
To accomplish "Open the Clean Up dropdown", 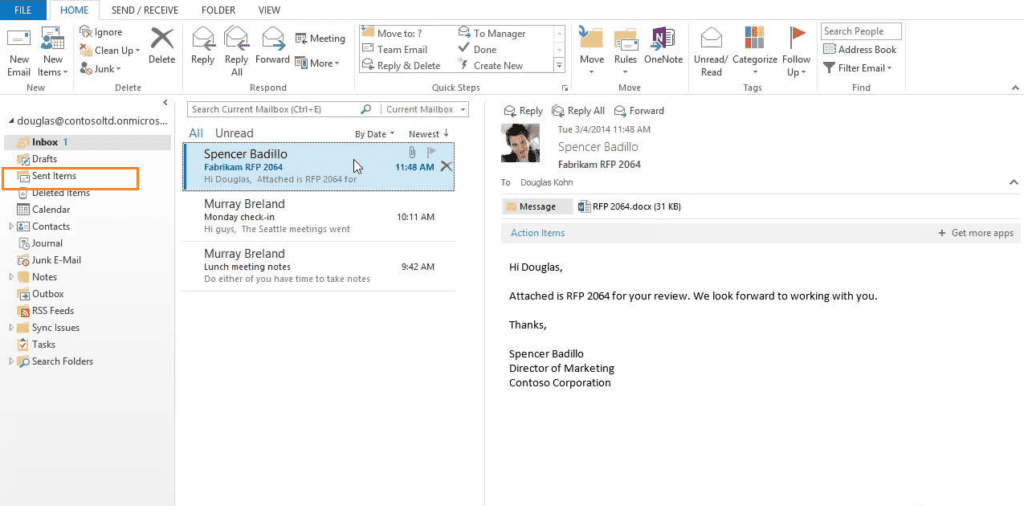I will 109,50.
